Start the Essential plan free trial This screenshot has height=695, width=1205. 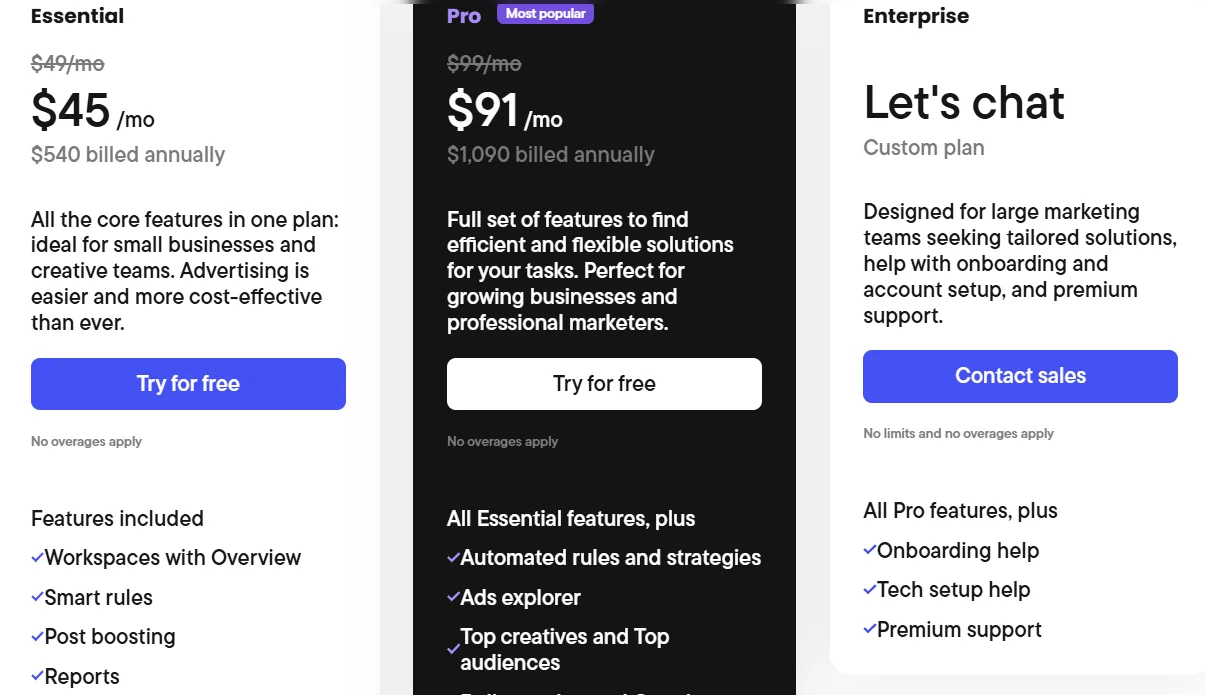point(188,384)
